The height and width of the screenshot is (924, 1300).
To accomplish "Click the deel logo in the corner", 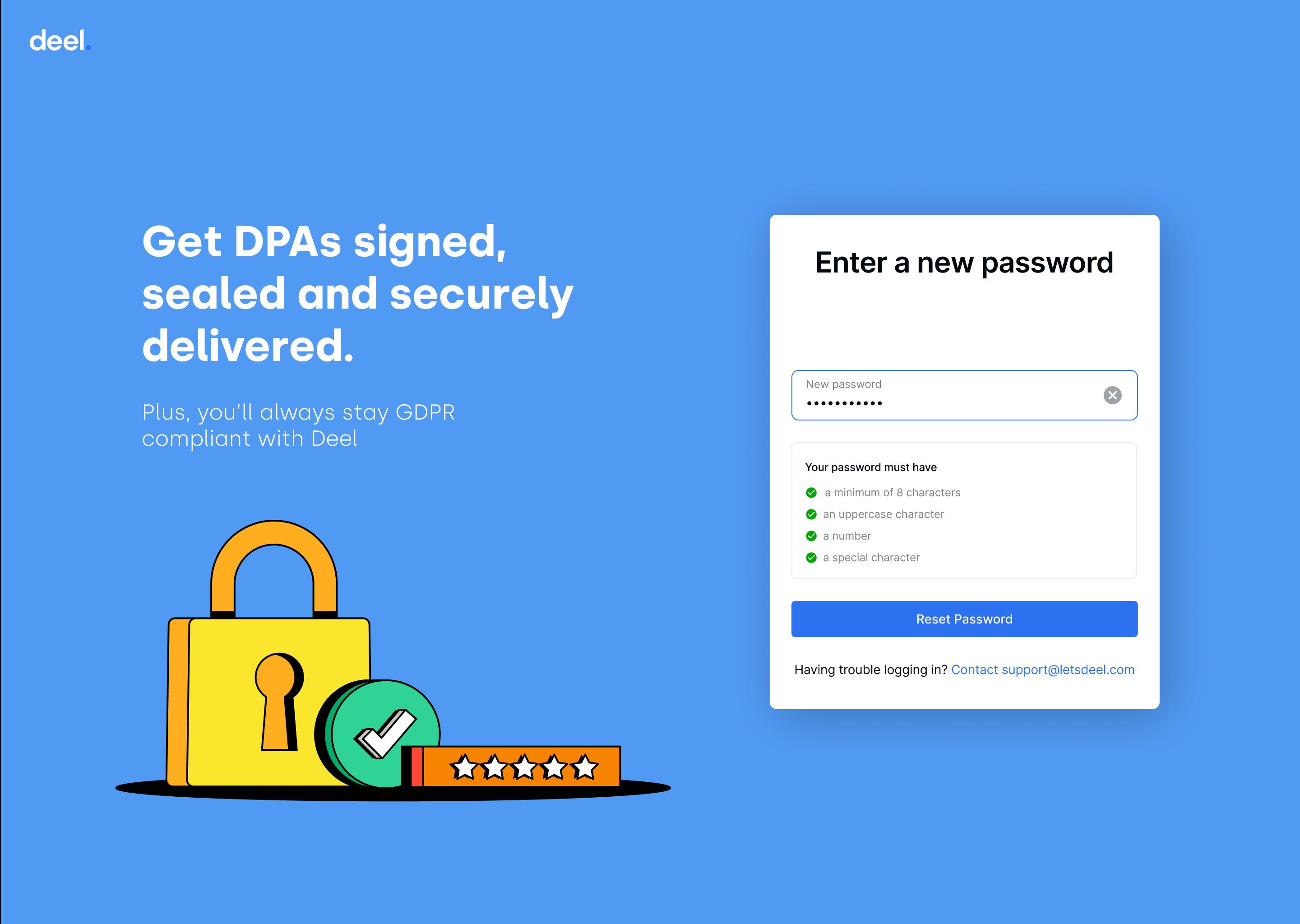I will coord(60,41).
